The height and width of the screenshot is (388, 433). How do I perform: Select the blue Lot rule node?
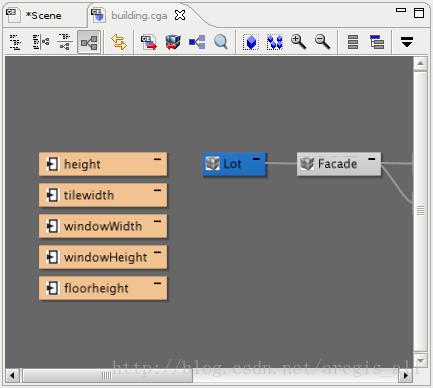click(x=234, y=164)
